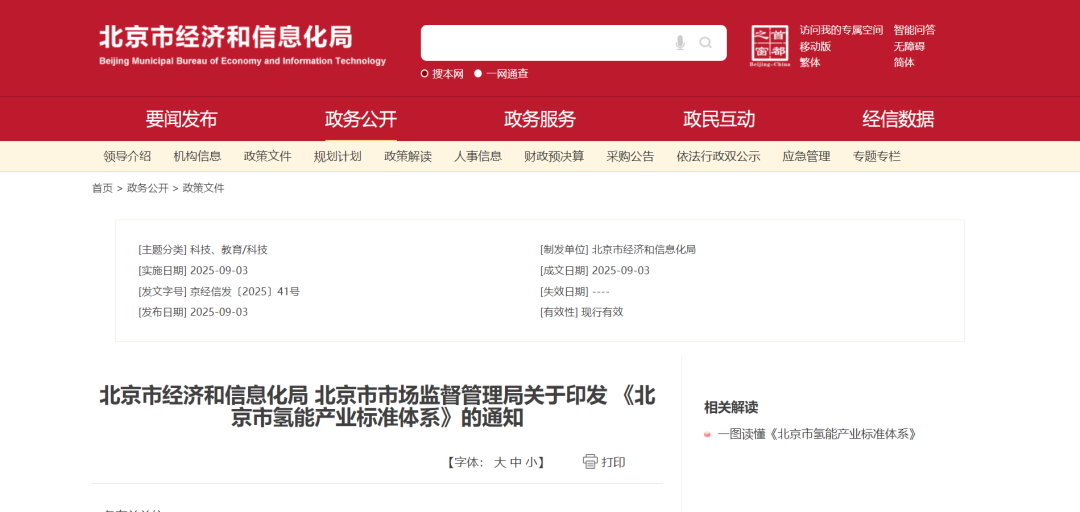The width and height of the screenshot is (1080, 512).
Task: Click 政策文件 in the breadcrumb
Action: pyautogui.click(x=203, y=188)
